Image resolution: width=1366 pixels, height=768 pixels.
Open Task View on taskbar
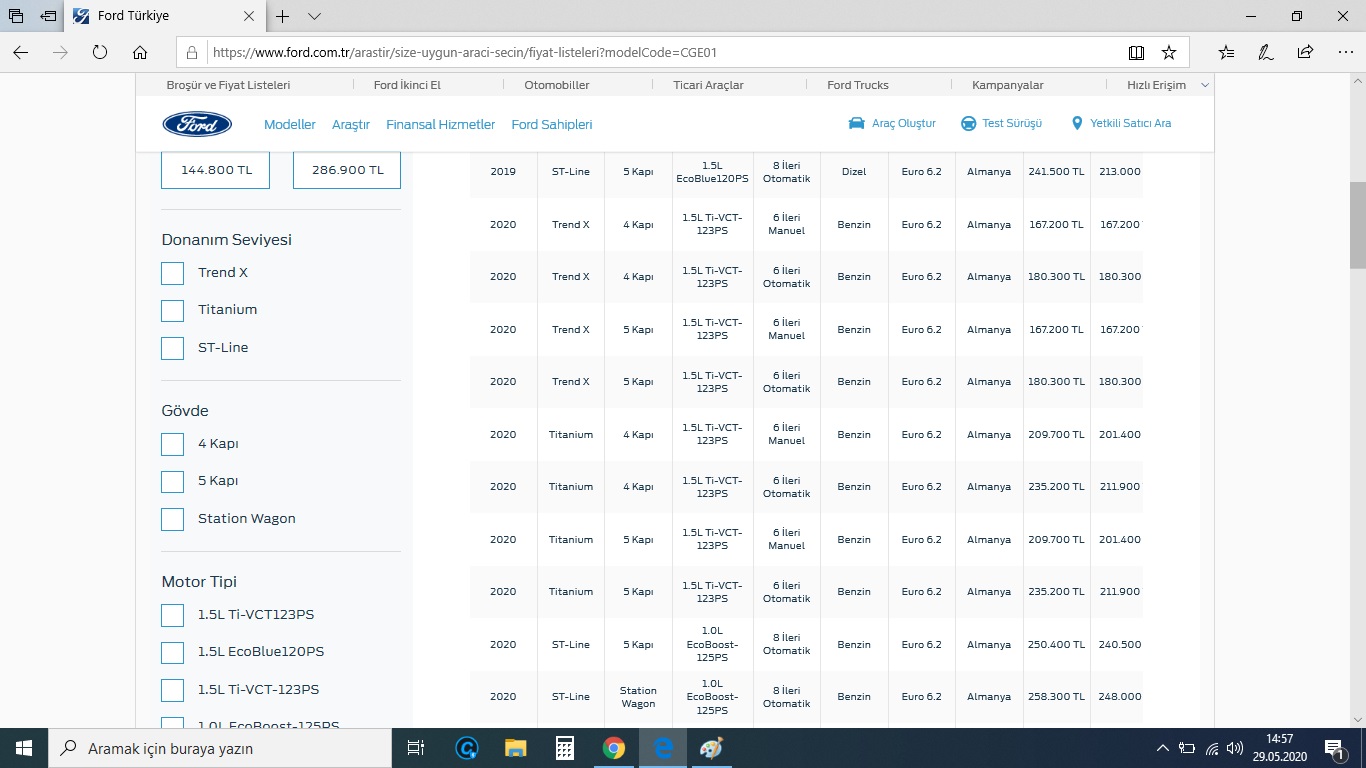point(416,748)
